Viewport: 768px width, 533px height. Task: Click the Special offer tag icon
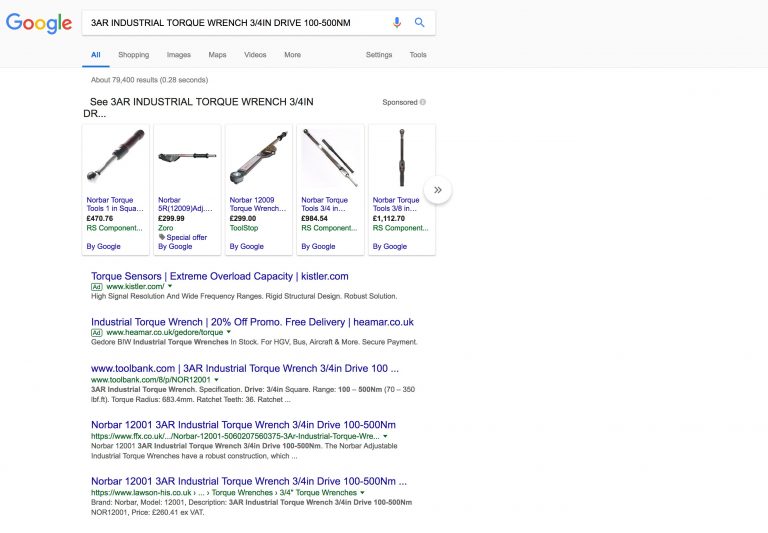[162, 237]
